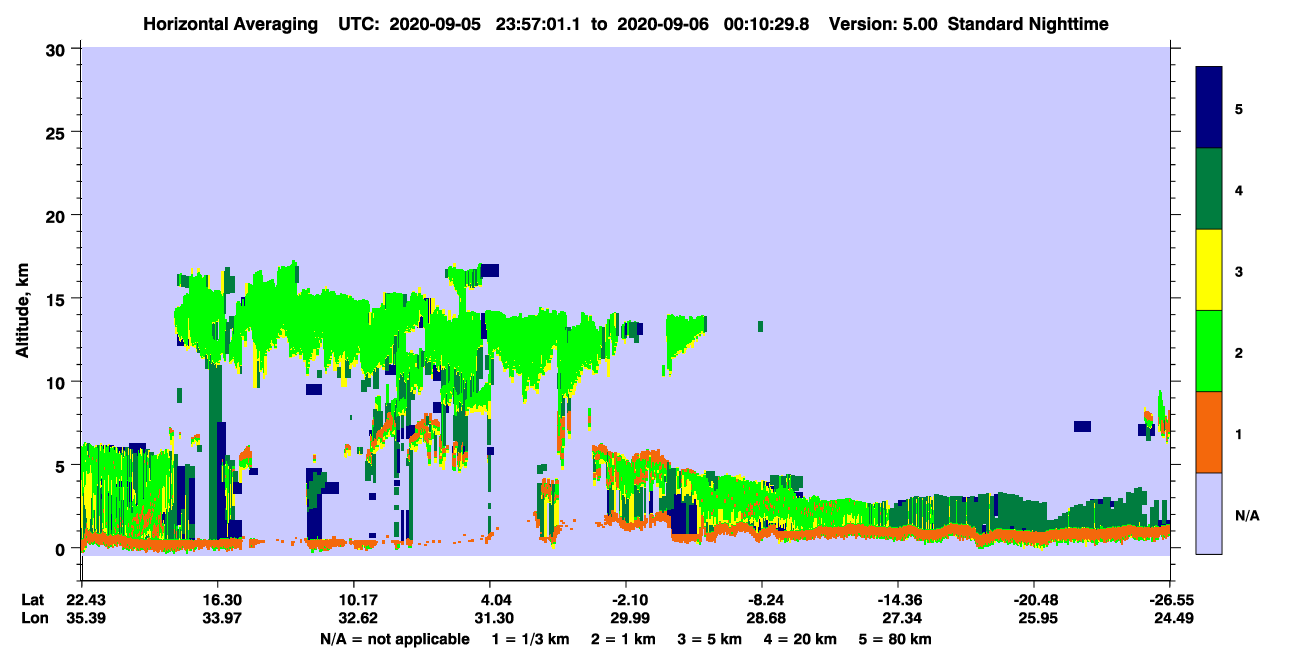
Task: Click the orange colorbar segment labeled 1
Action: [x=1209, y=432]
